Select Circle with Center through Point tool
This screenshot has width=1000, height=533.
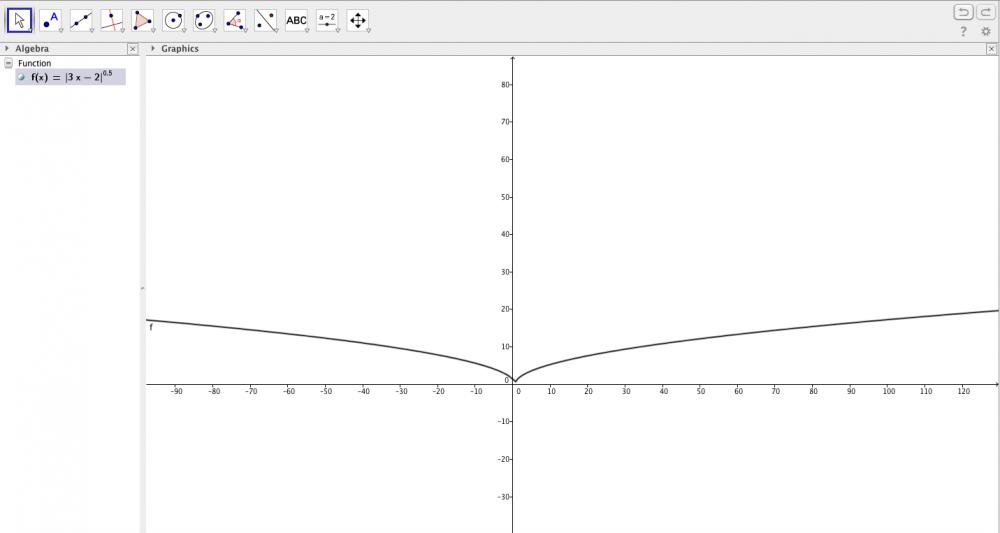(x=173, y=20)
